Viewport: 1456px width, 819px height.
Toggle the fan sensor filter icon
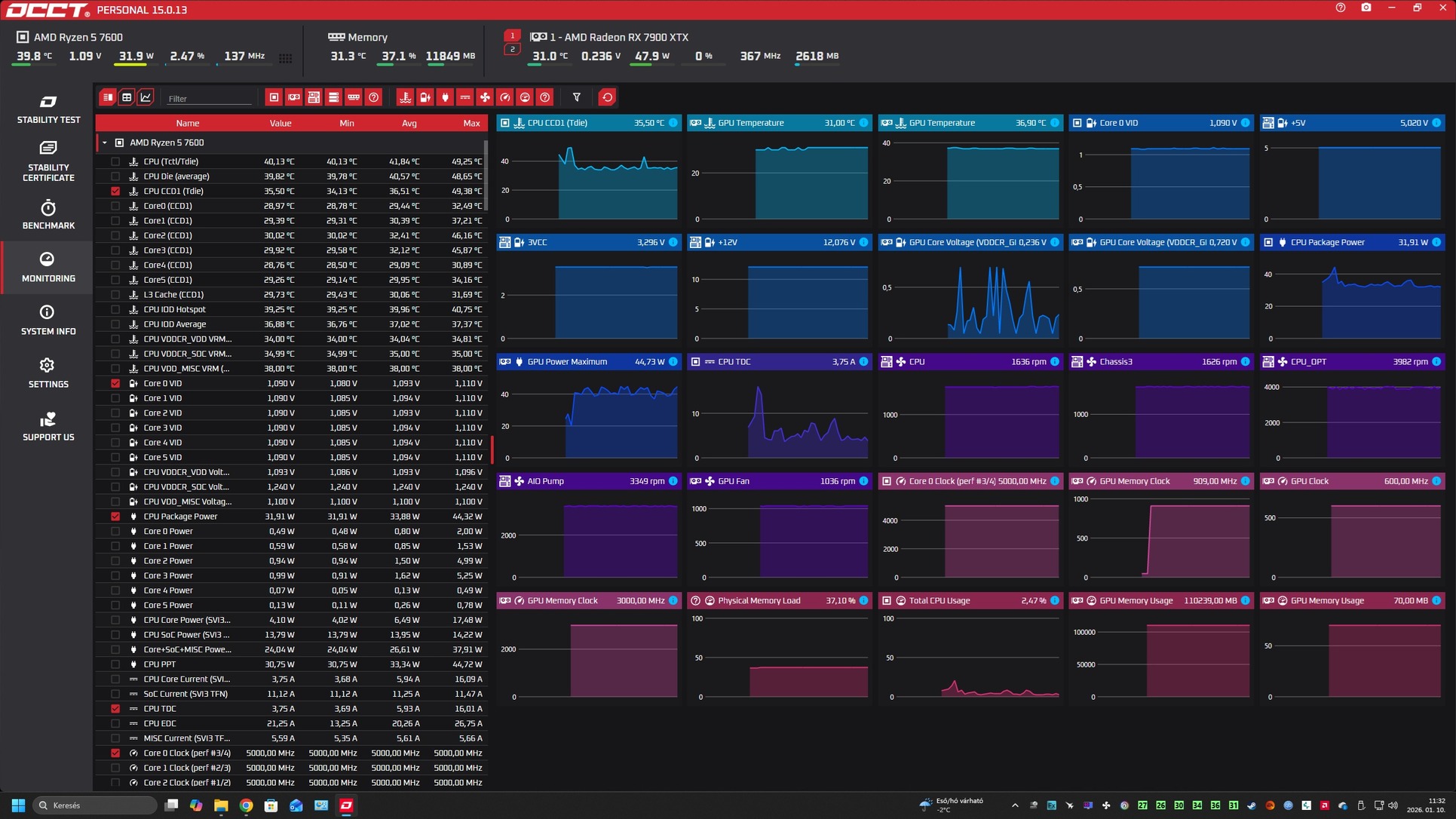pyautogui.click(x=485, y=97)
